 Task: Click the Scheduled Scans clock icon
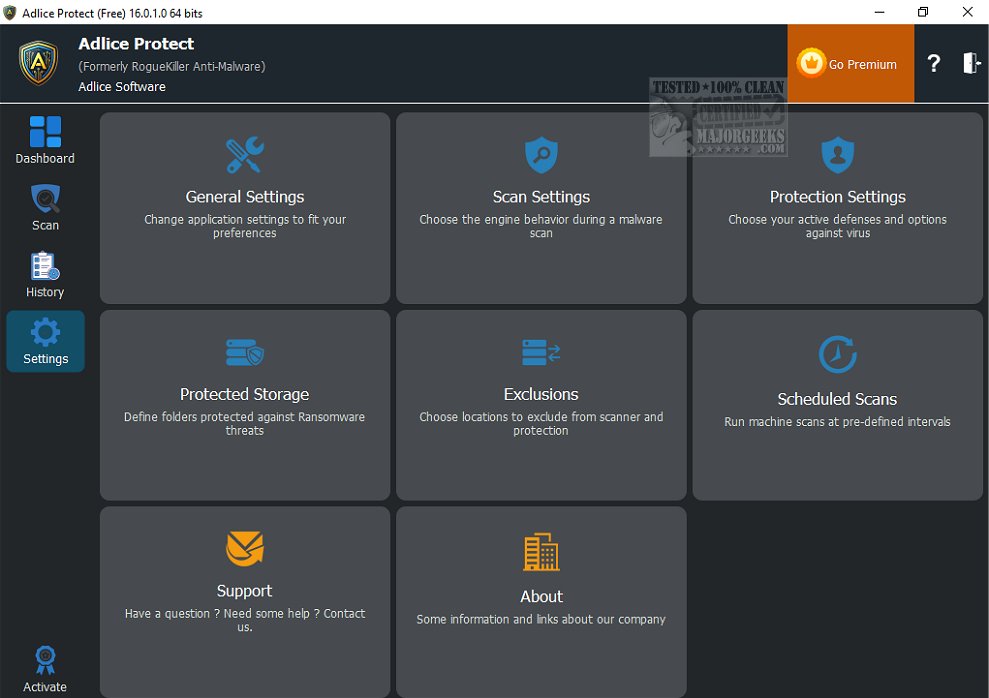(x=838, y=354)
